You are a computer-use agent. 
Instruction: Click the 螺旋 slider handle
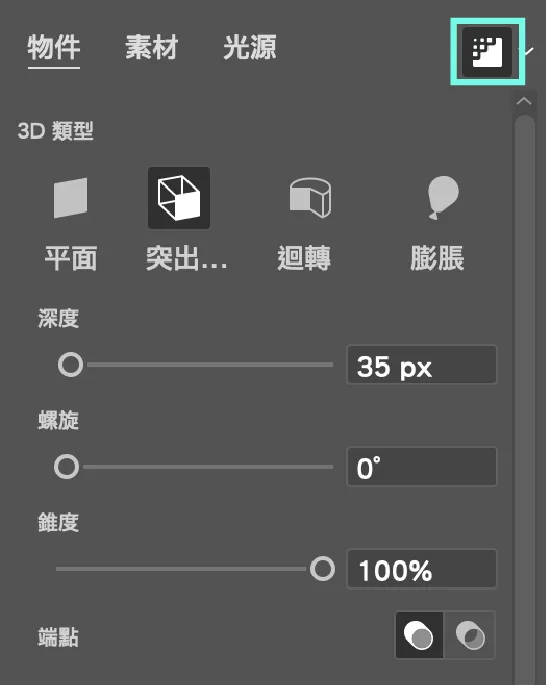[66, 466]
